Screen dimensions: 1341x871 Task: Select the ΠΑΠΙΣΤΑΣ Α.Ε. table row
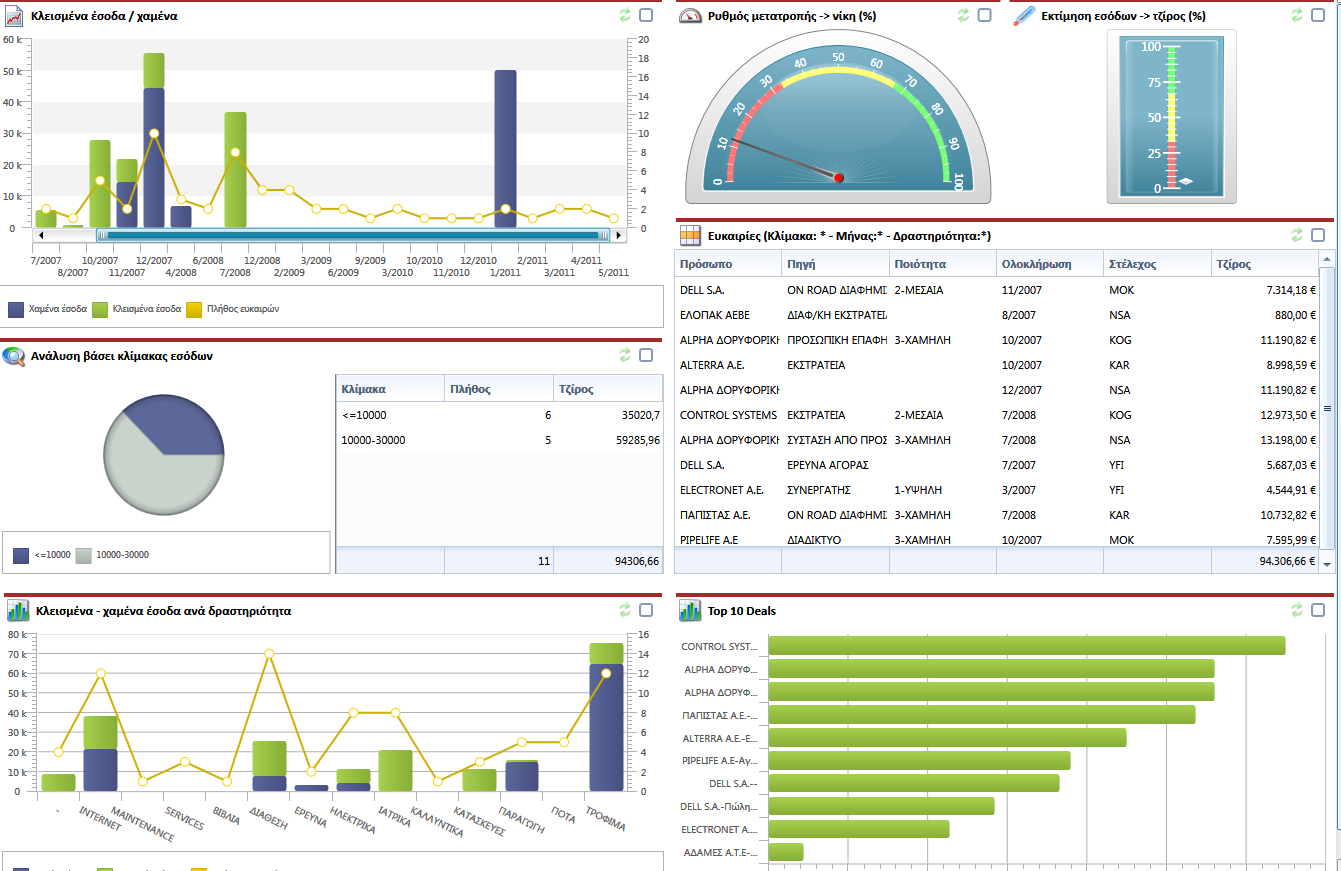[x=997, y=515]
